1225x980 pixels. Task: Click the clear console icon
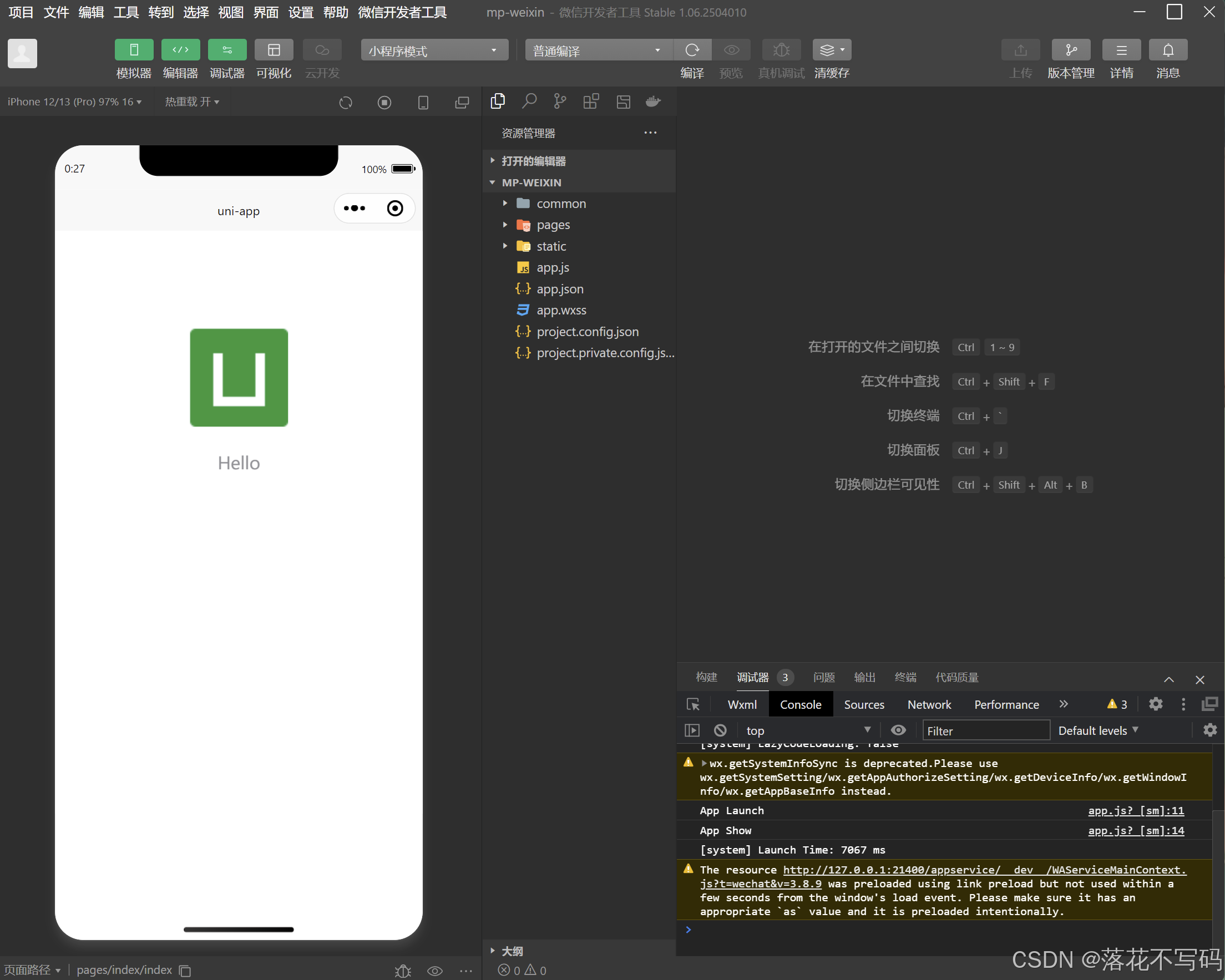coord(720,730)
